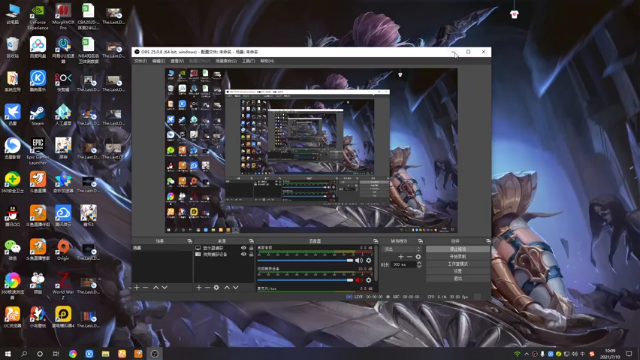Open Tools menu in OBS
This screenshot has height=360, width=640.
click(x=249, y=61)
